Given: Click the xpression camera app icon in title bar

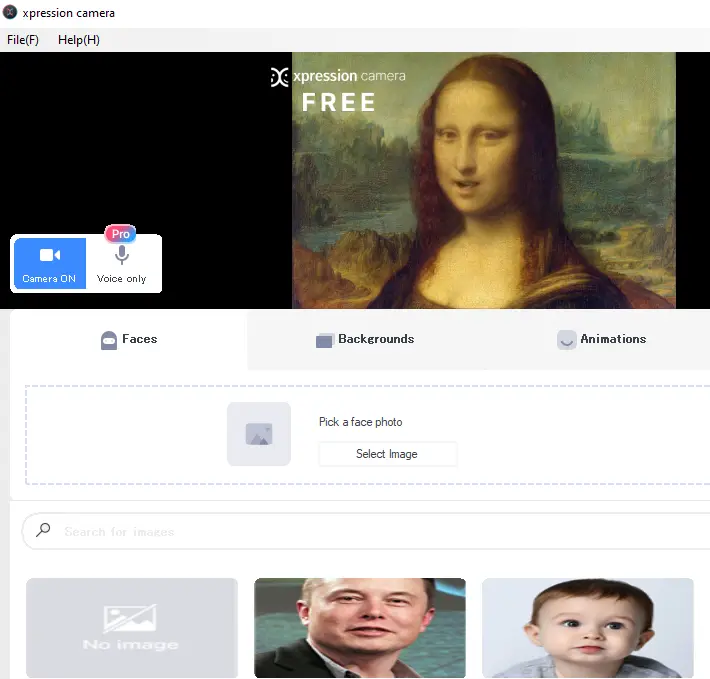Looking at the screenshot, I should 10,12.
